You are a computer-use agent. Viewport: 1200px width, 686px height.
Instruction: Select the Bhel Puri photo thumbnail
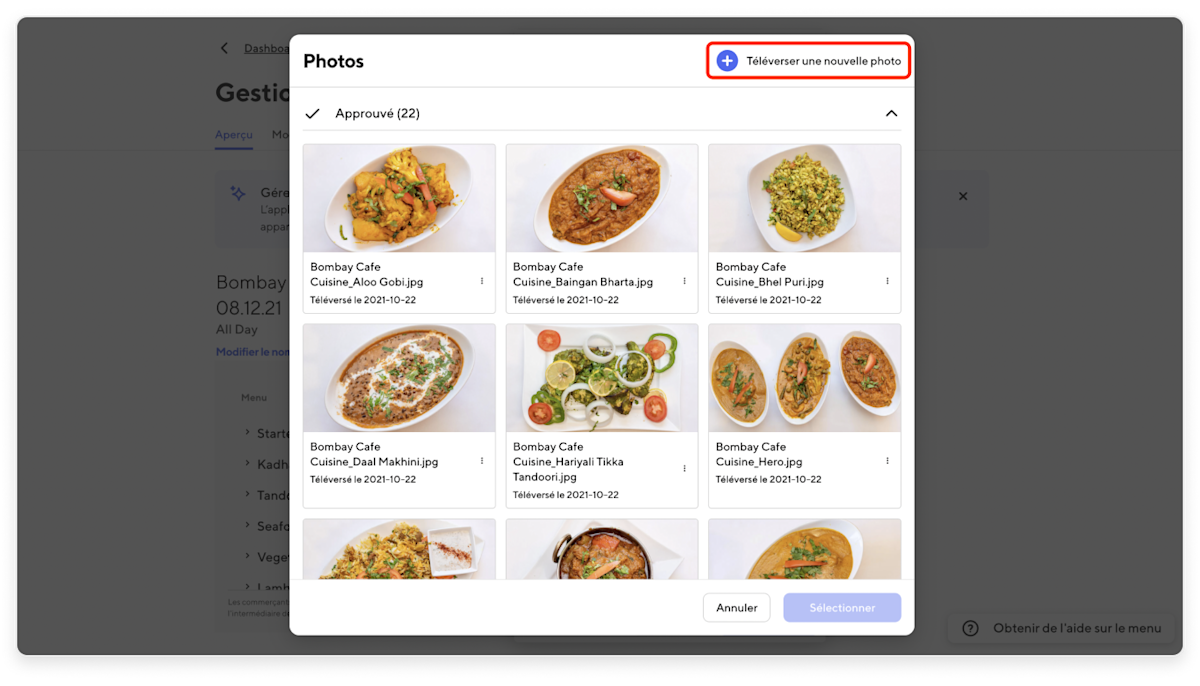(x=805, y=198)
